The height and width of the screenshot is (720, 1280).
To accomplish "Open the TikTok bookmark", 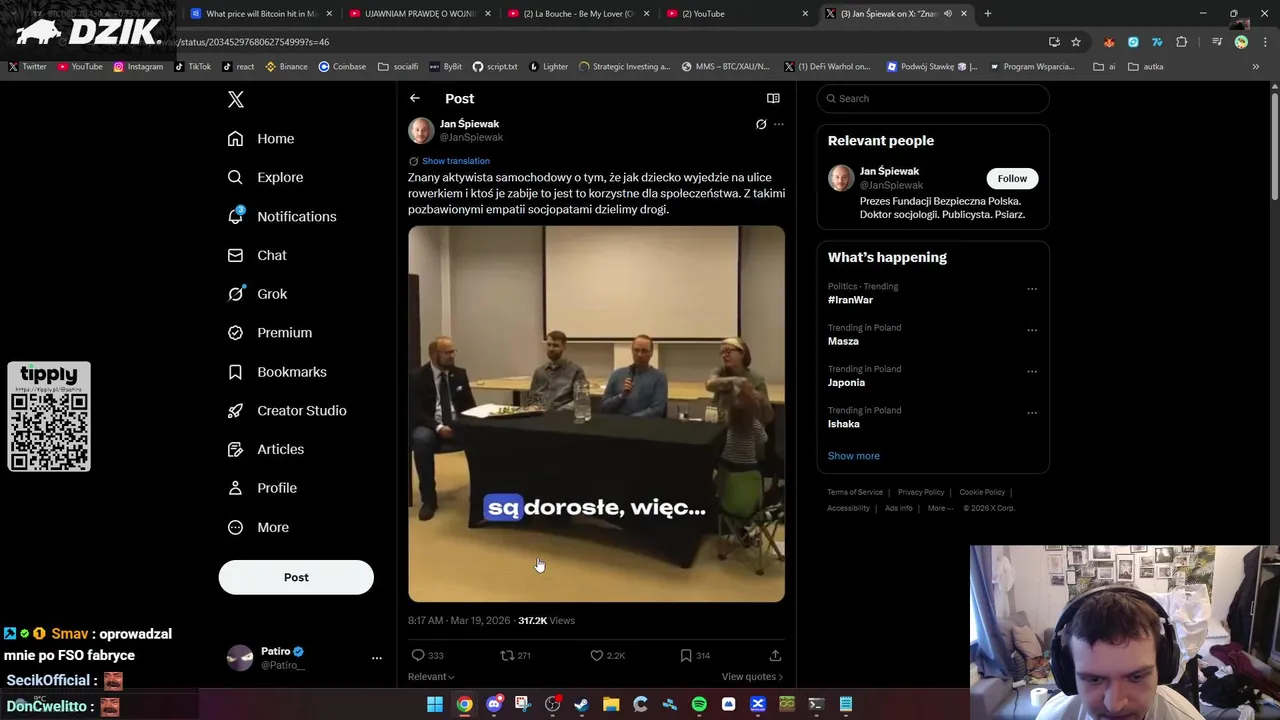I will pyautogui.click(x=192, y=67).
